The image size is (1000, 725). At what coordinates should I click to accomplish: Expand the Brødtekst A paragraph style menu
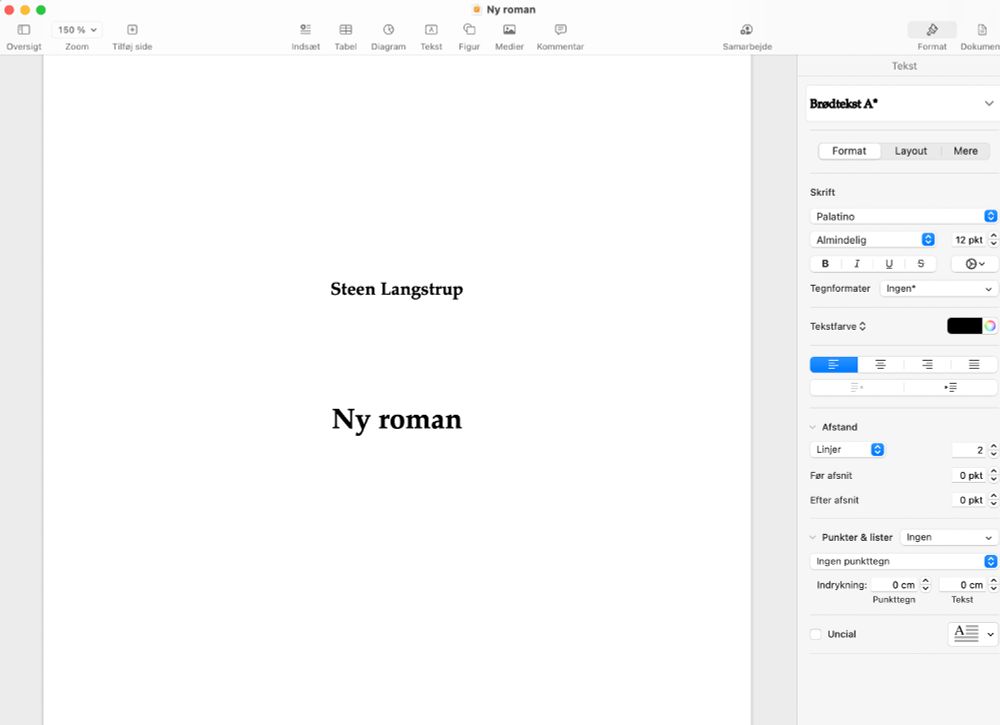902,103
